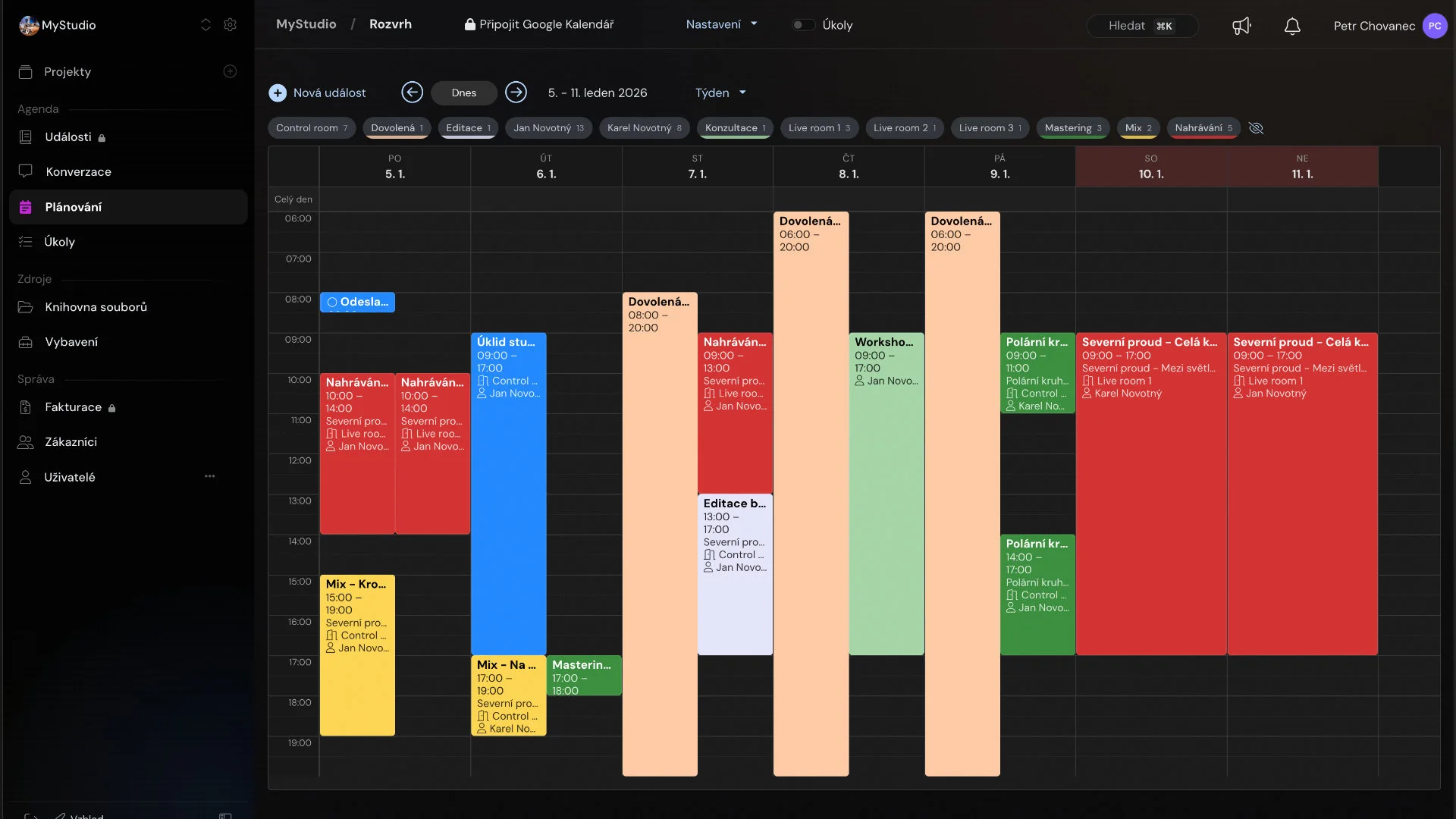Click the megaphone announcements icon
Viewport: 1456px width, 819px height.
pos(1241,26)
